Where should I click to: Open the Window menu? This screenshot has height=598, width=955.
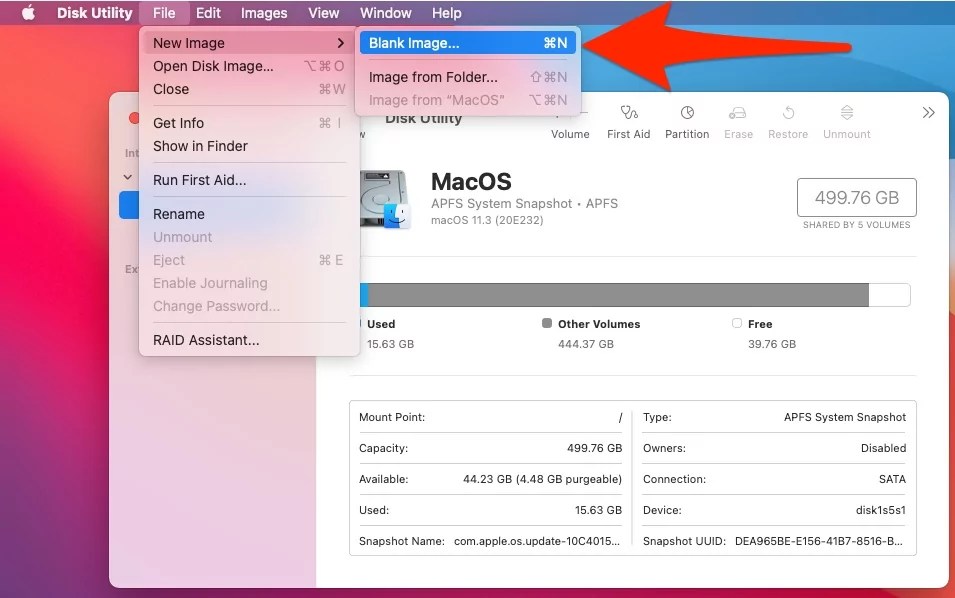(x=385, y=12)
